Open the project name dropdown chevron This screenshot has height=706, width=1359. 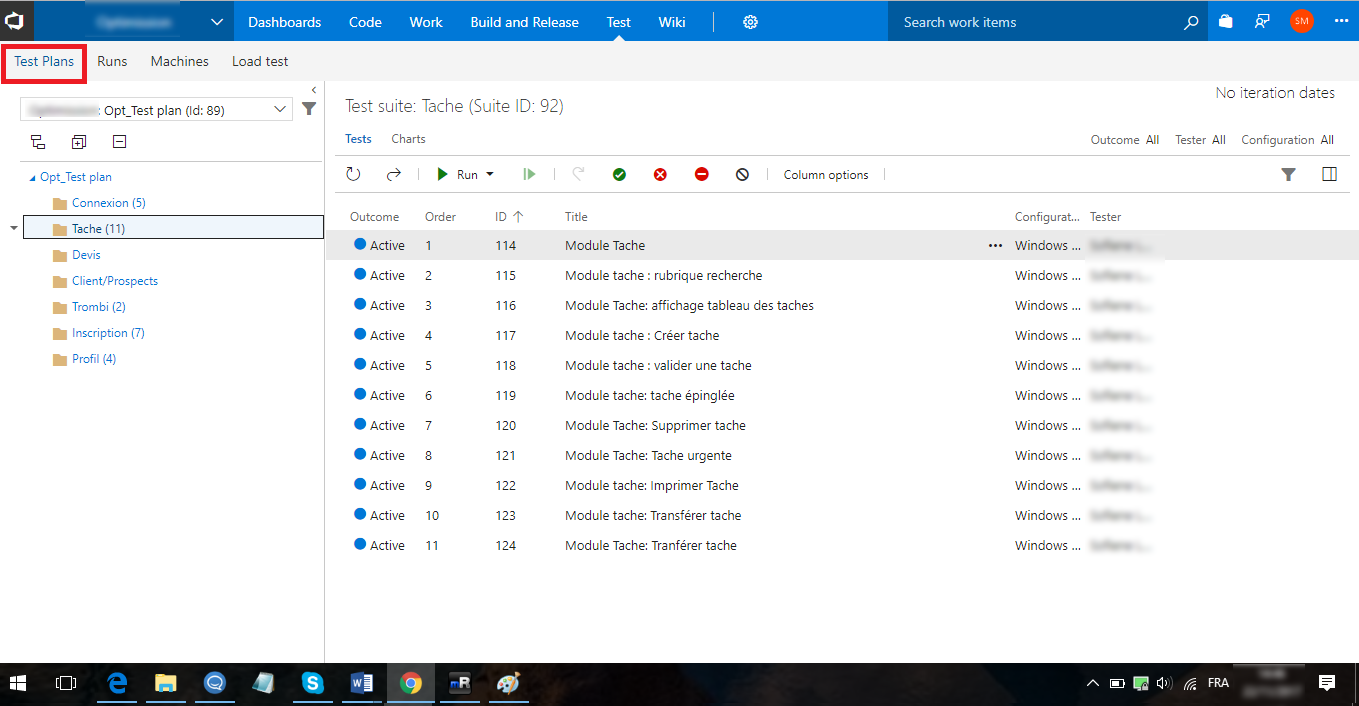(x=217, y=22)
